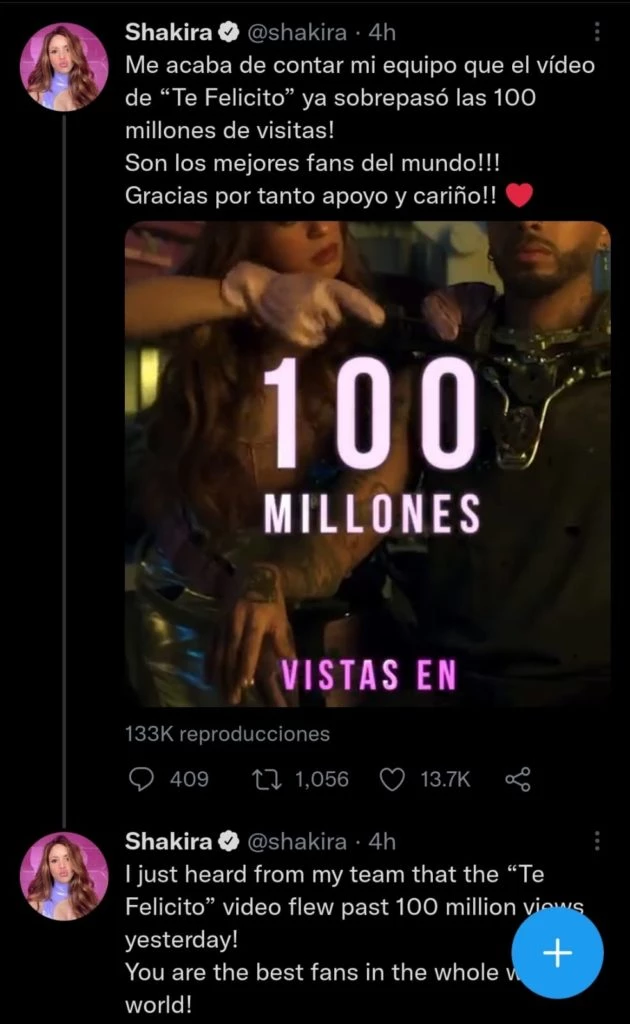Tap the verified badge on the first tweet

[x=229, y=32]
